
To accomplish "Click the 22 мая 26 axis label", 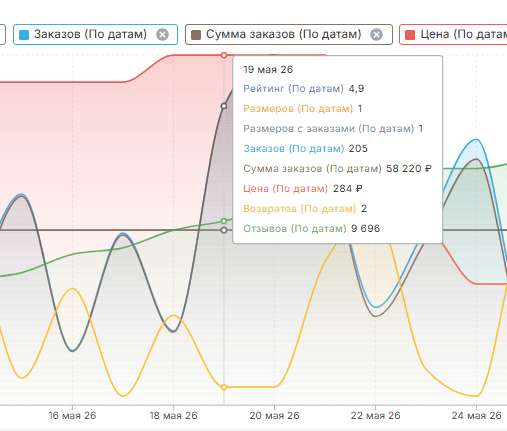I will coord(375,416).
